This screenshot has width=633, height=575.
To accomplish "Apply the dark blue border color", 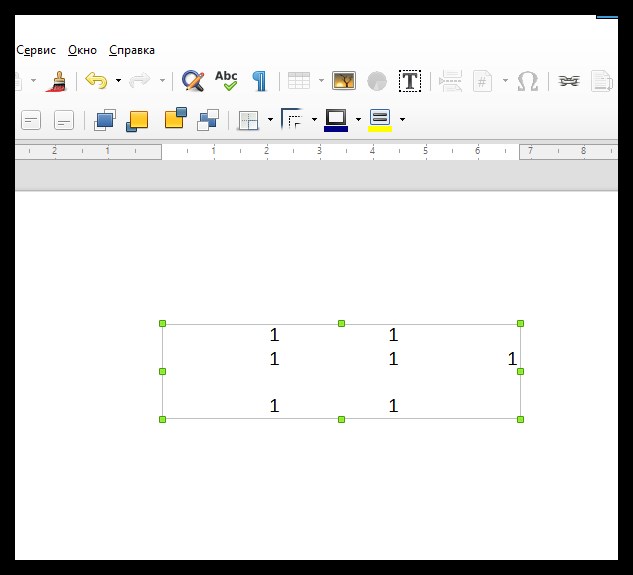I will click(x=336, y=120).
